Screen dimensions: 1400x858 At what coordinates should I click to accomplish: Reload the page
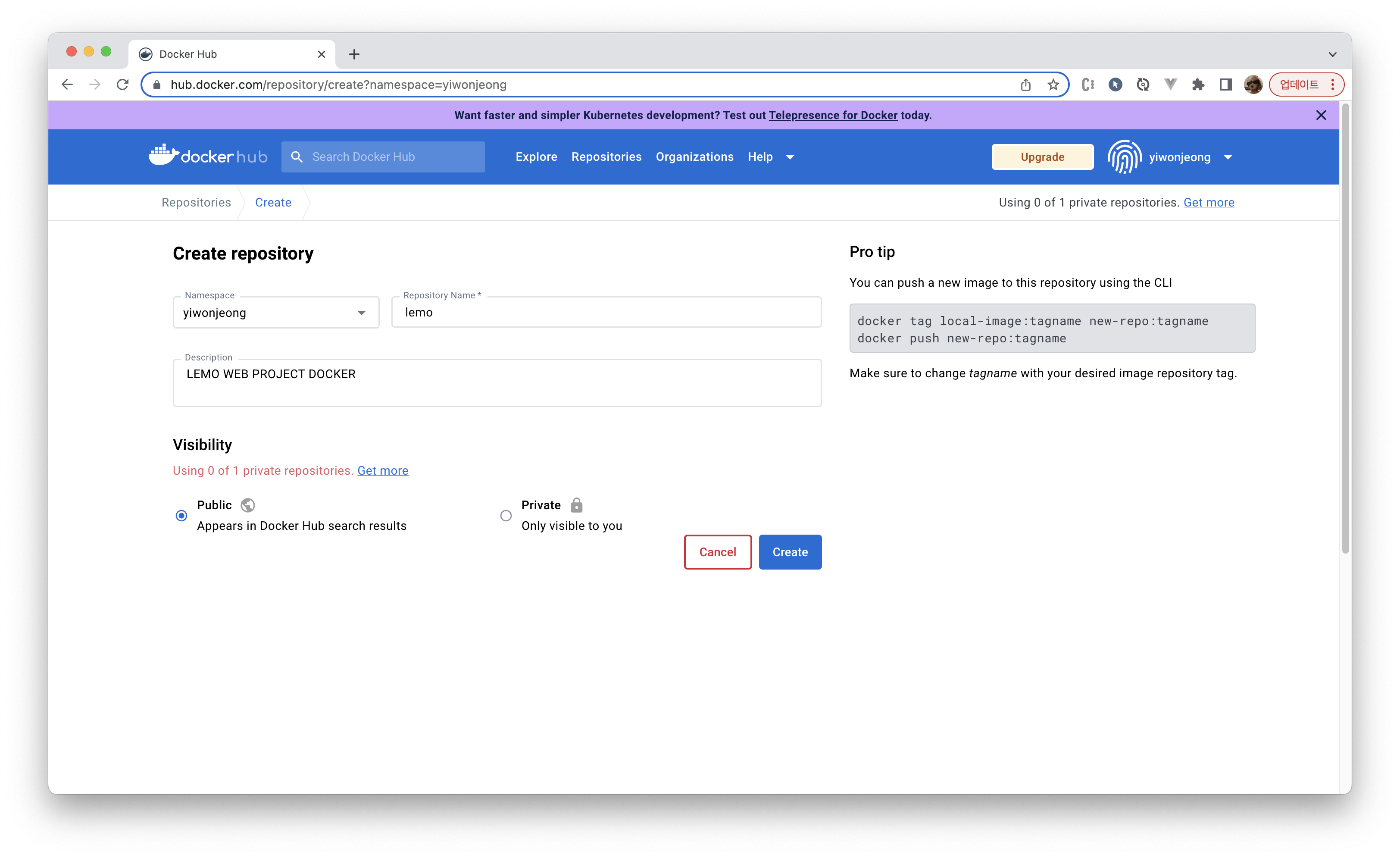coord(123,85)
